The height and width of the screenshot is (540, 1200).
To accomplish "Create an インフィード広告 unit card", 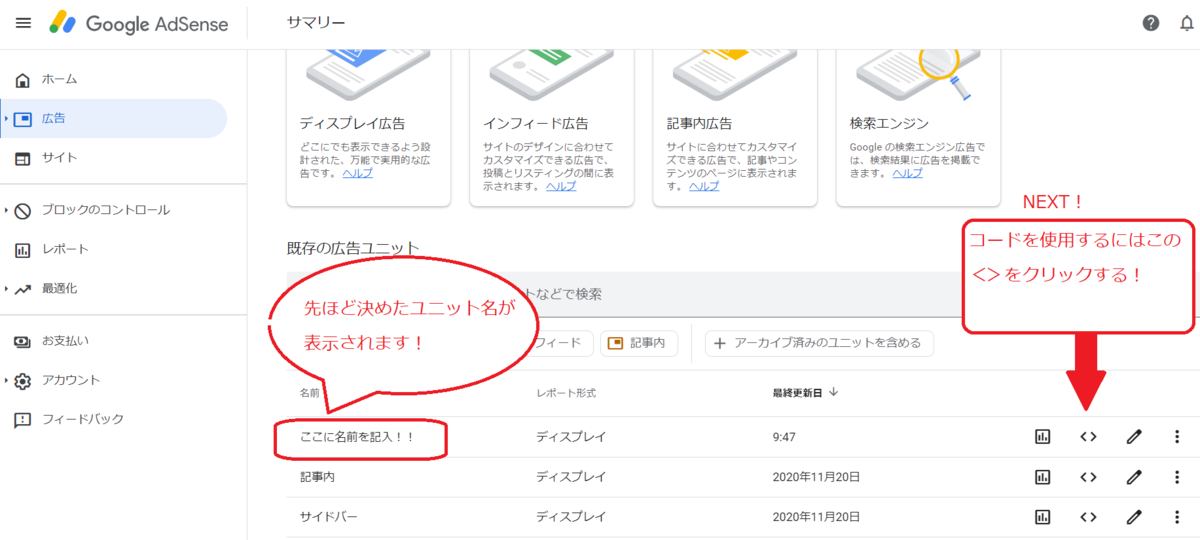I will point(552,128).
